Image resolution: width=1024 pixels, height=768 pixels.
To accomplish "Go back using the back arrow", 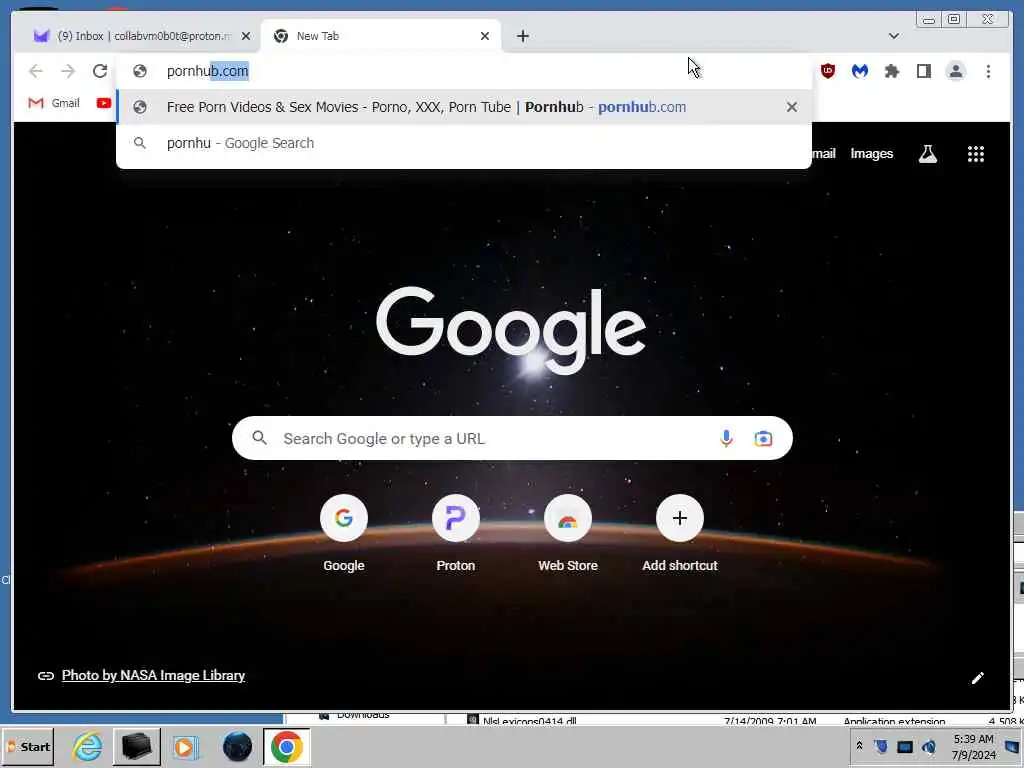I will pos(36,71).
